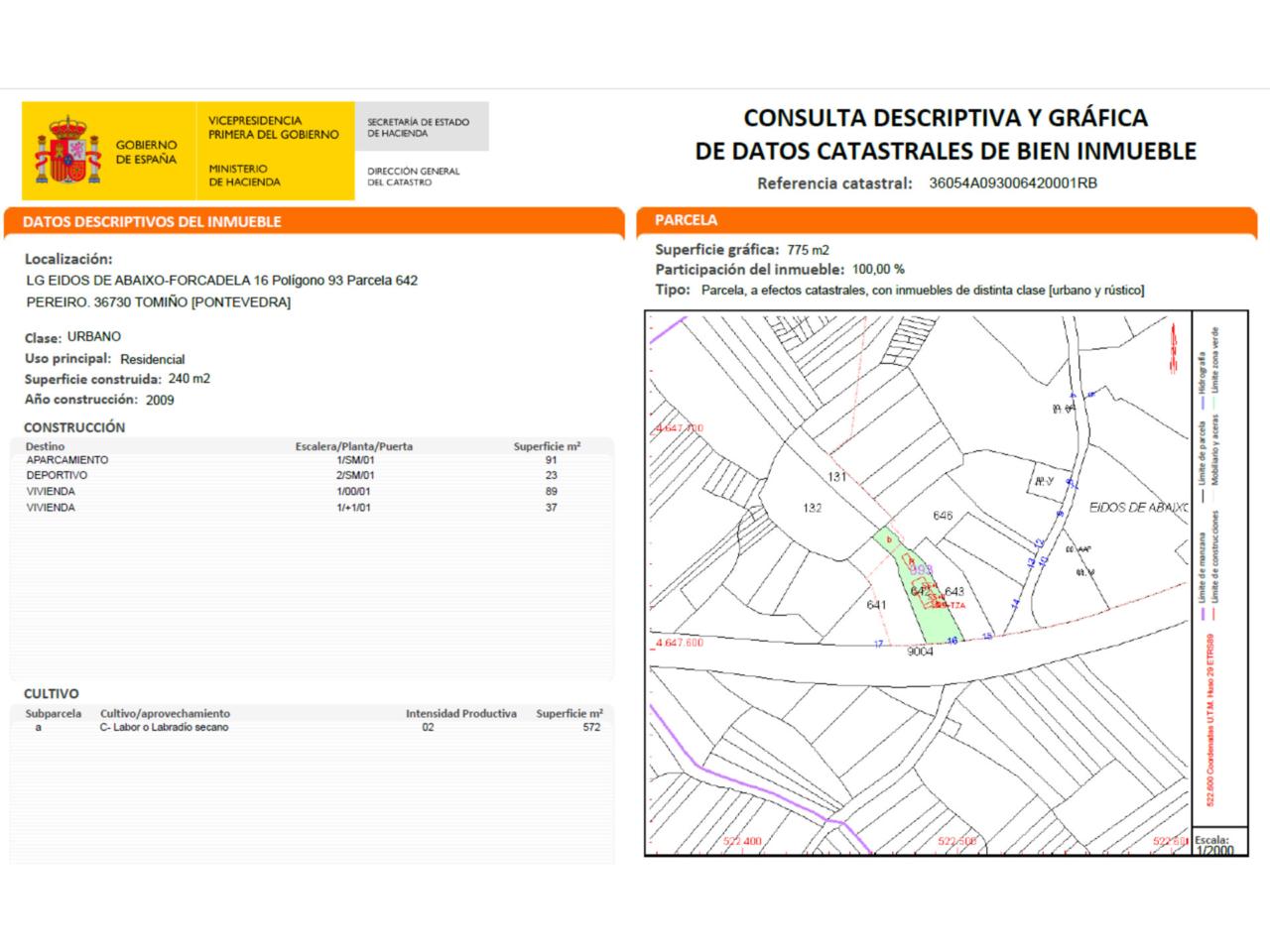Click the 'Intensidad Productiva' column header
1270x952 pixels.
point(461,713)
